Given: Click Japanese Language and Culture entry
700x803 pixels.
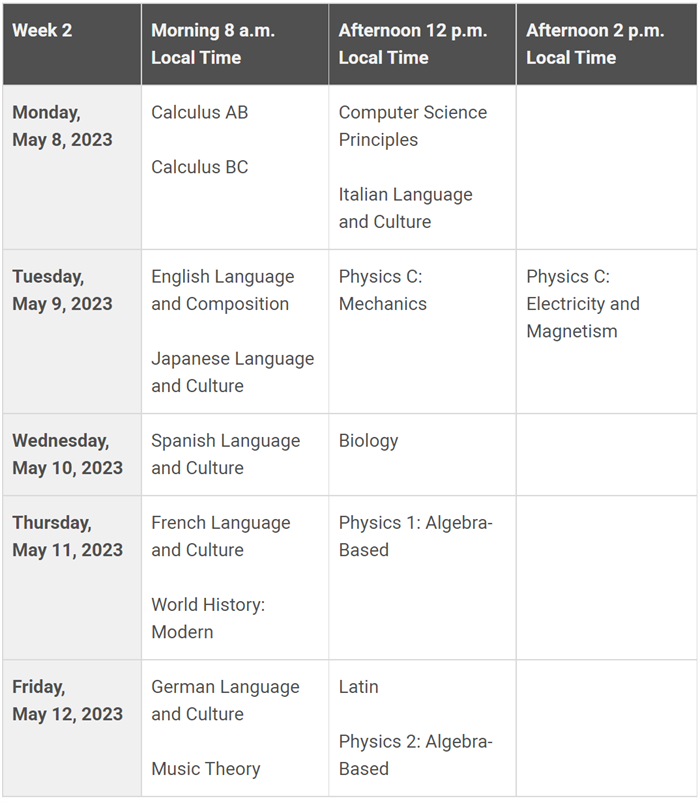Looking at the screenshot, I should pyautogui.click(x=232, y=372).
